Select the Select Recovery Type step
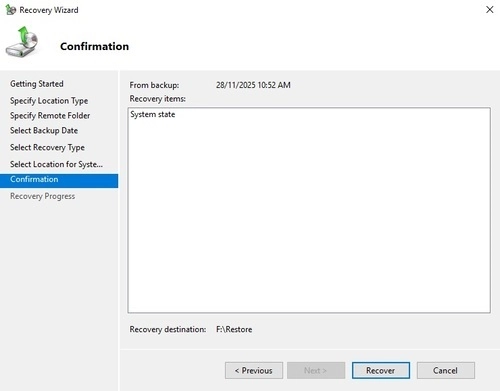The image size is (500, 391). 47,147
